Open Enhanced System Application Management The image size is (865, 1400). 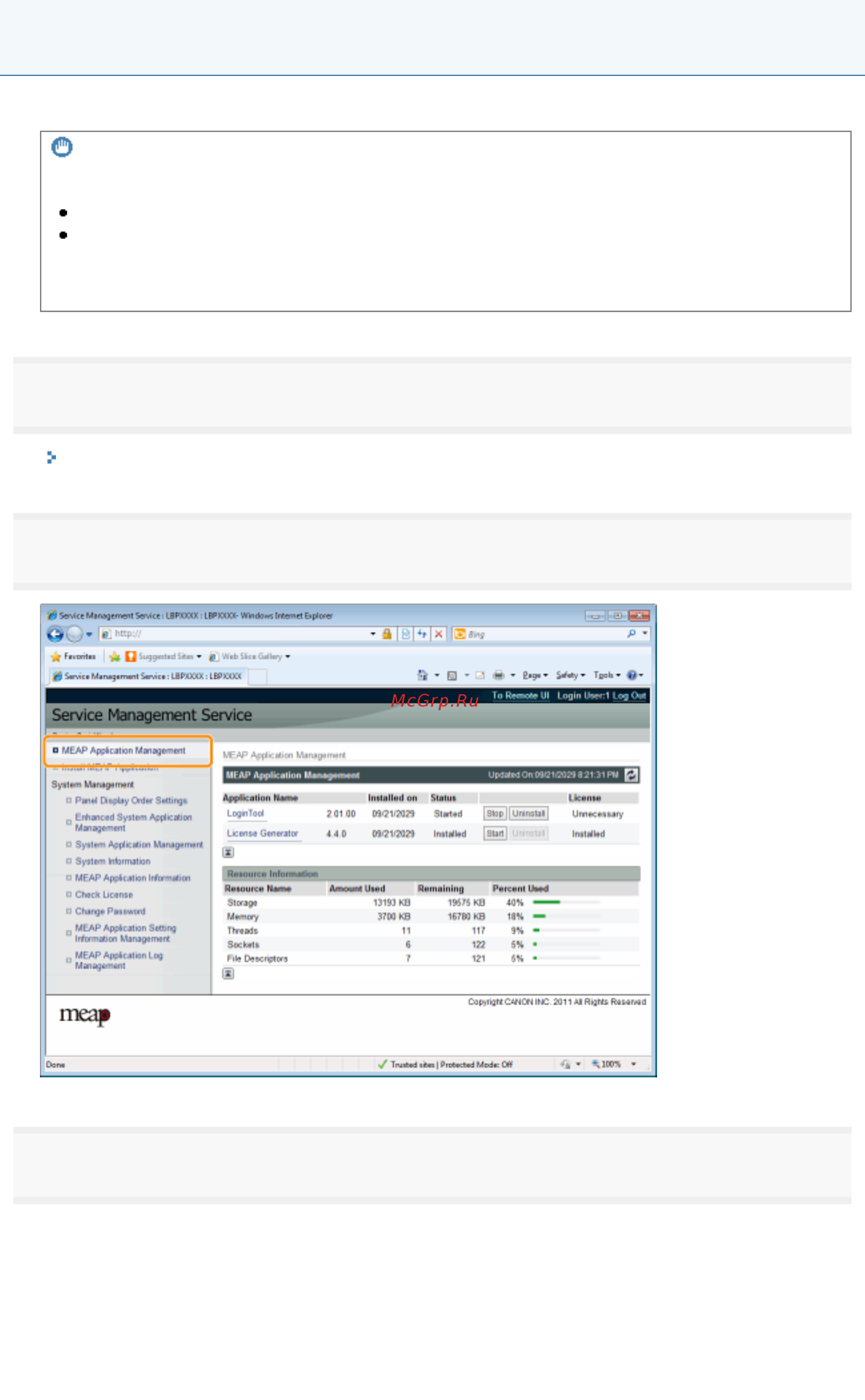tap(133, 823)
